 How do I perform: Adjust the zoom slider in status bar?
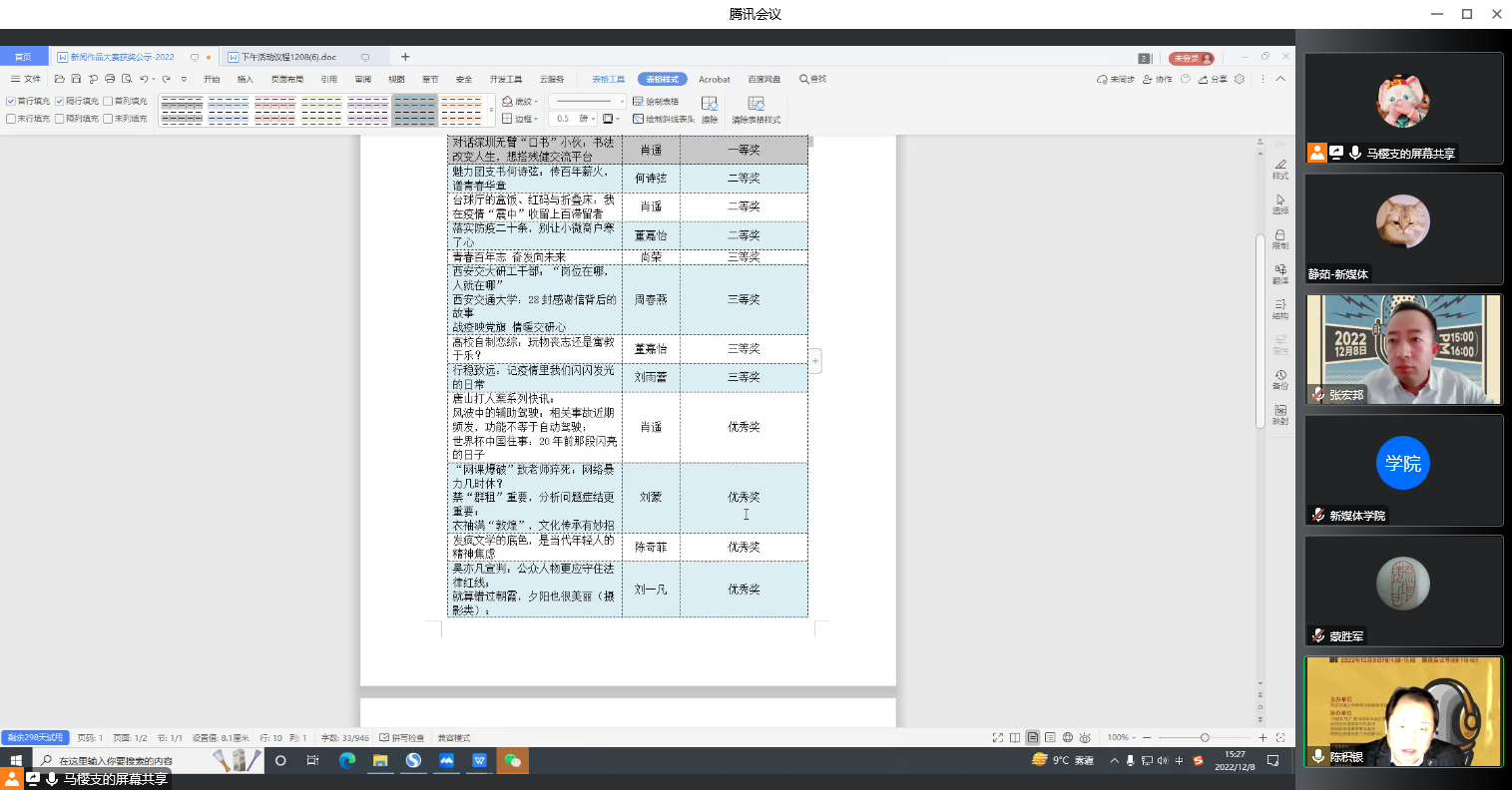(1205, 737)
